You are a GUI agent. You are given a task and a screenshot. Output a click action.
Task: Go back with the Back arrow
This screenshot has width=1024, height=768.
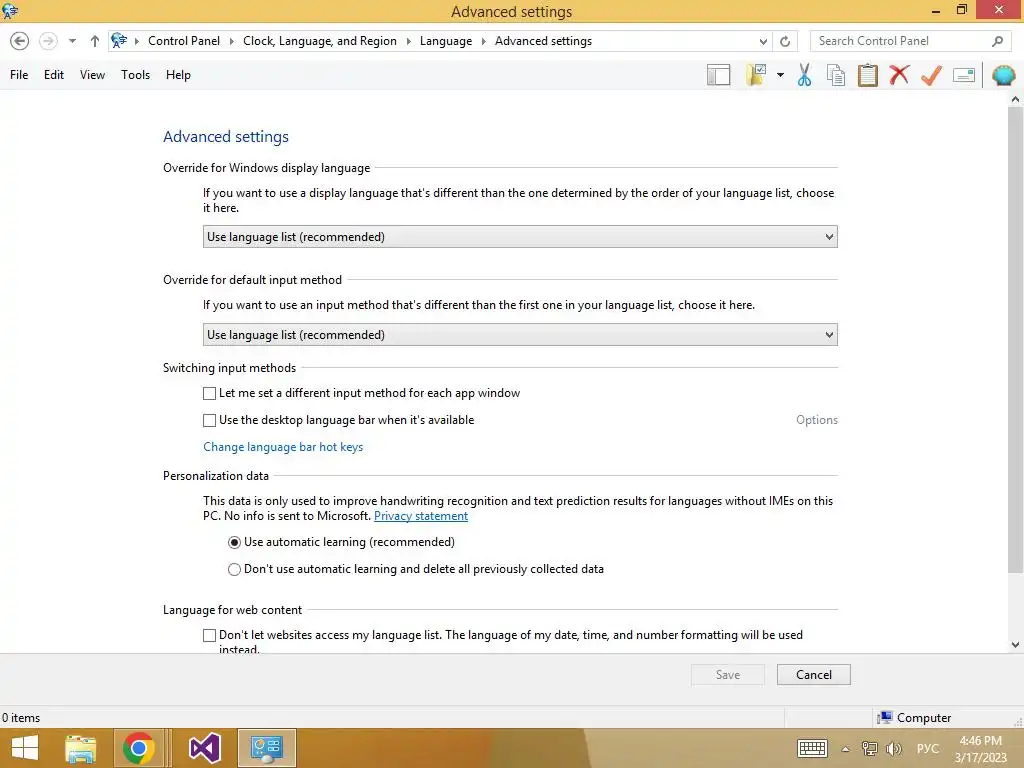(x=20, y=41)
